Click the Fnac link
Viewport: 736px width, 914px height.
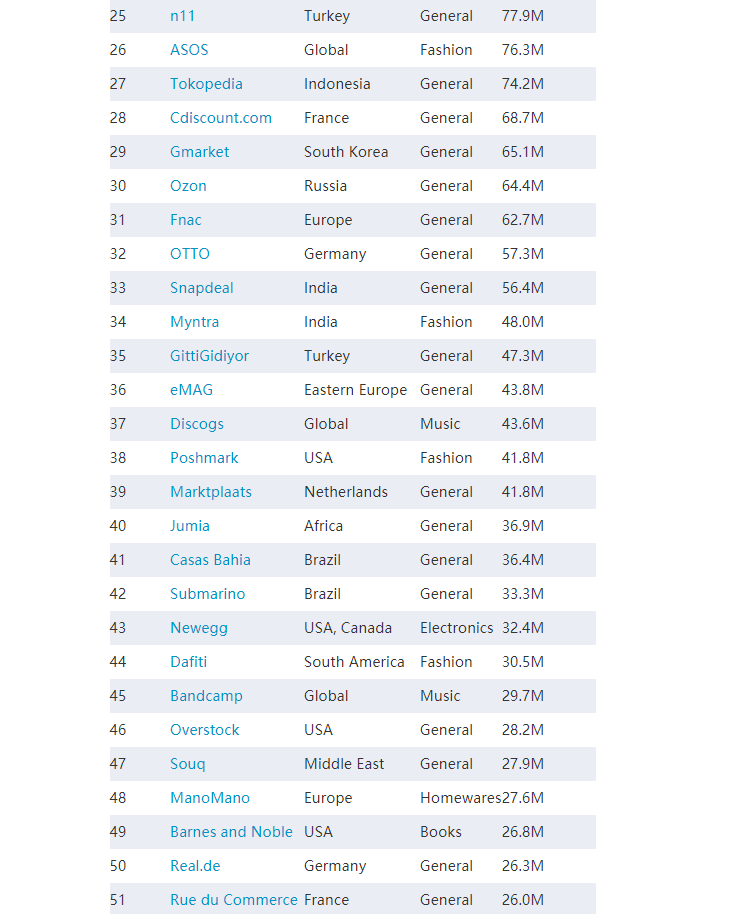[x=186, y=220]
